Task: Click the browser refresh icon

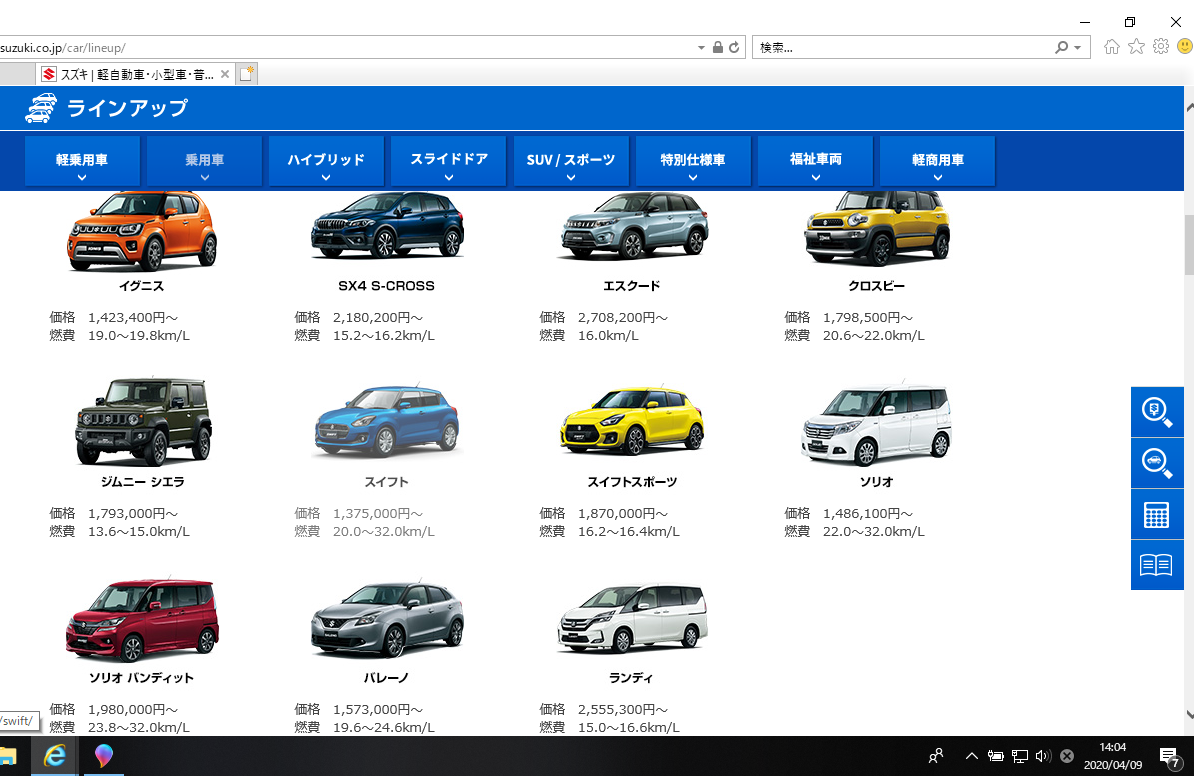Action: (734, 47)
